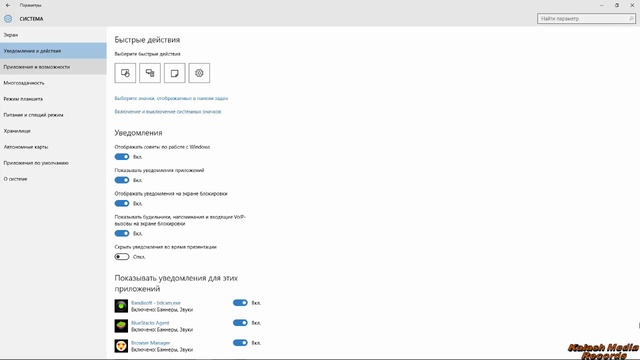
Task: Click the back arrow in title bar
Action: click(x=8, y=5)
